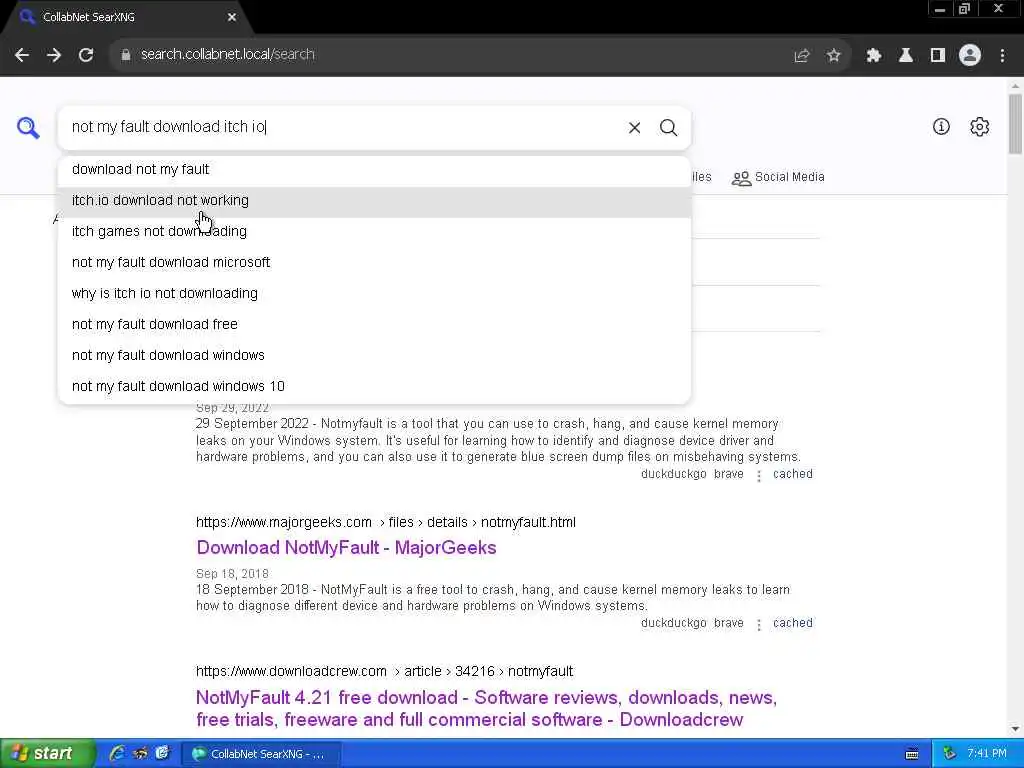Close the CollabNet SearXNG tab
1024x768 pixels.
(232, 18)
